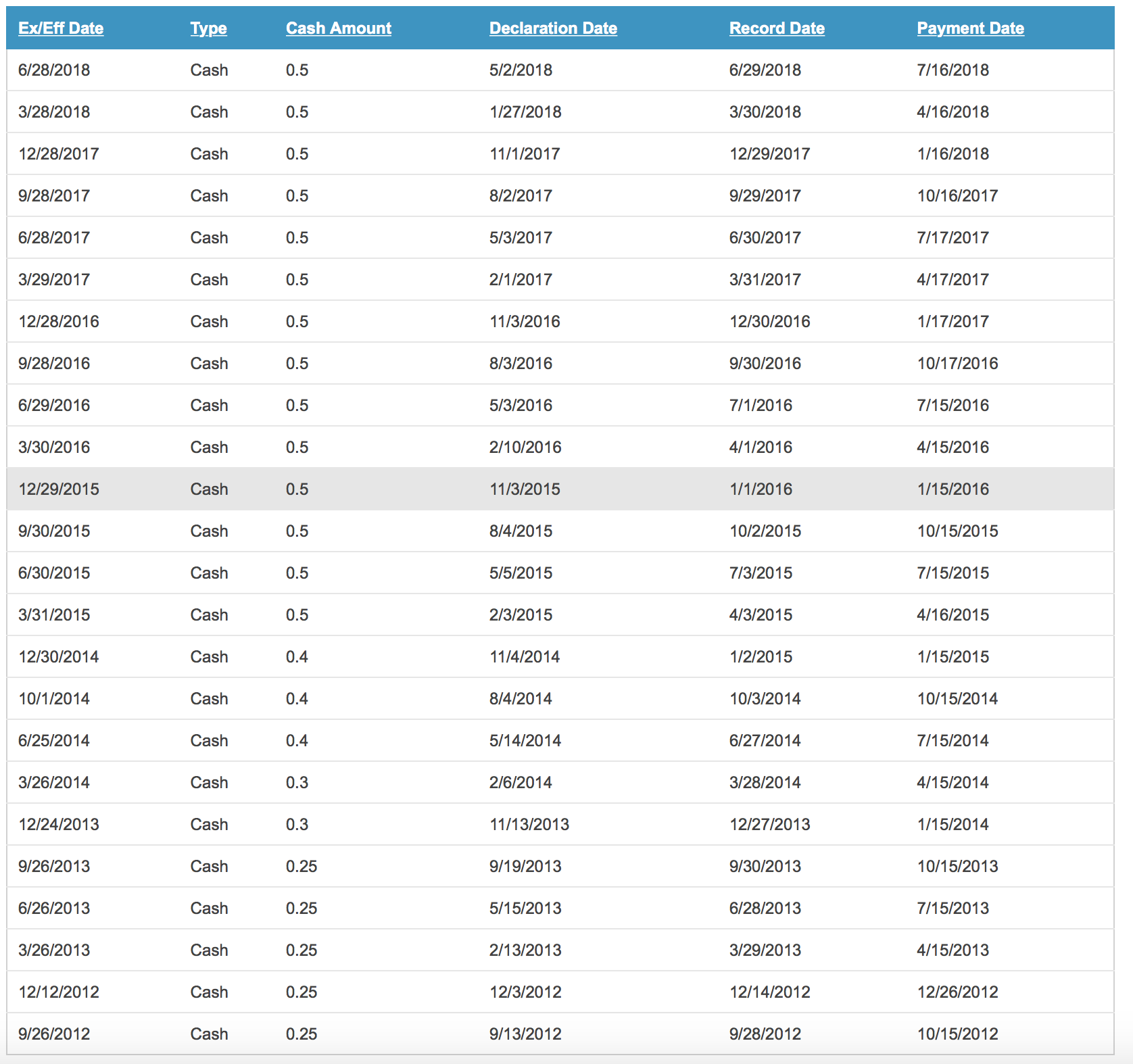
Task: Sort by Cash Amount header
Action: (339, 28)
